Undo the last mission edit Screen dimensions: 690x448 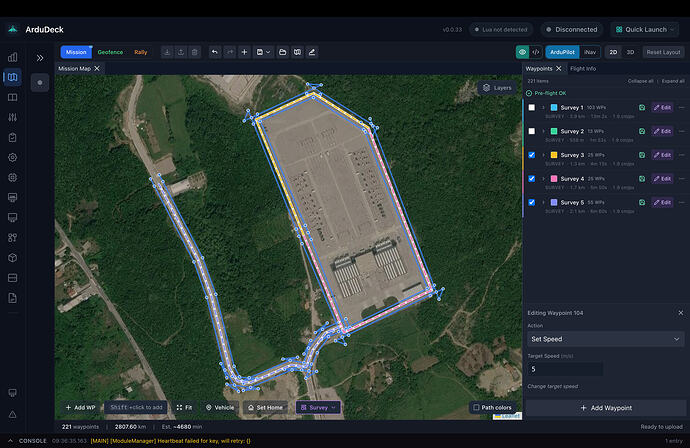pos(215,52)
